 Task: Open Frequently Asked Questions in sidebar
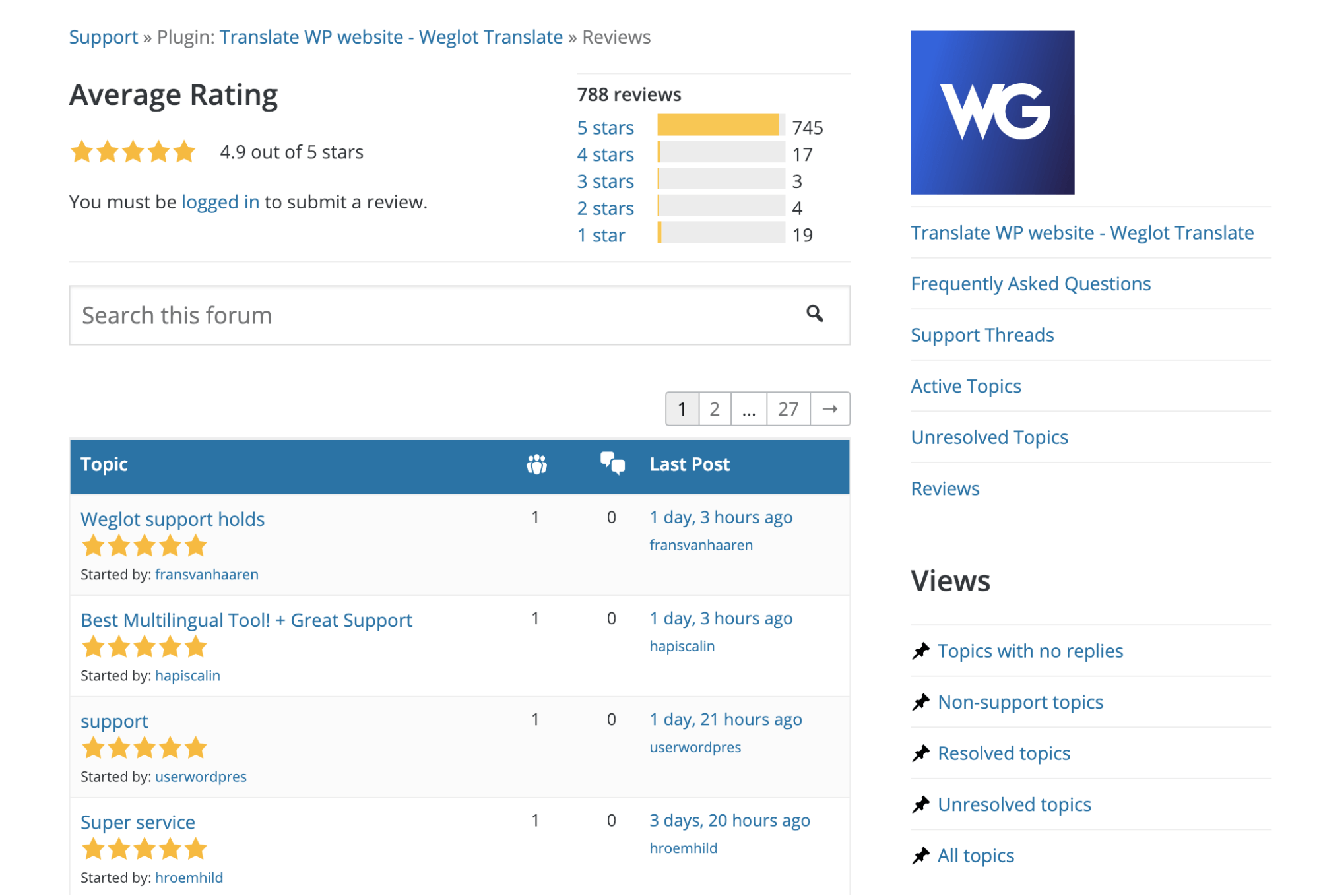click(1030, 284)
